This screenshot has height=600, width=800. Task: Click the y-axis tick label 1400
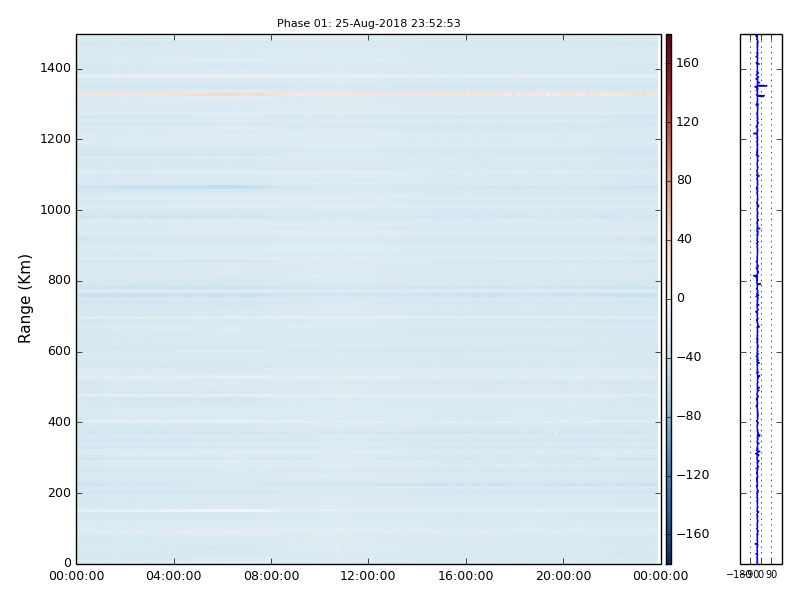tap(56, 68)
